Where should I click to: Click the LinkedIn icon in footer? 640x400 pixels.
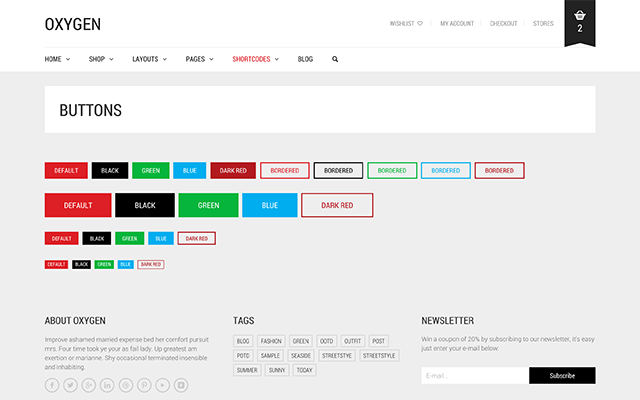107,385
